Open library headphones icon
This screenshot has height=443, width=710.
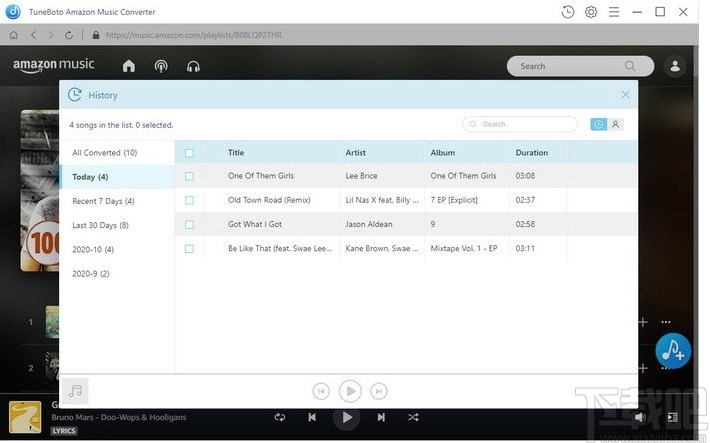(193, 67)
